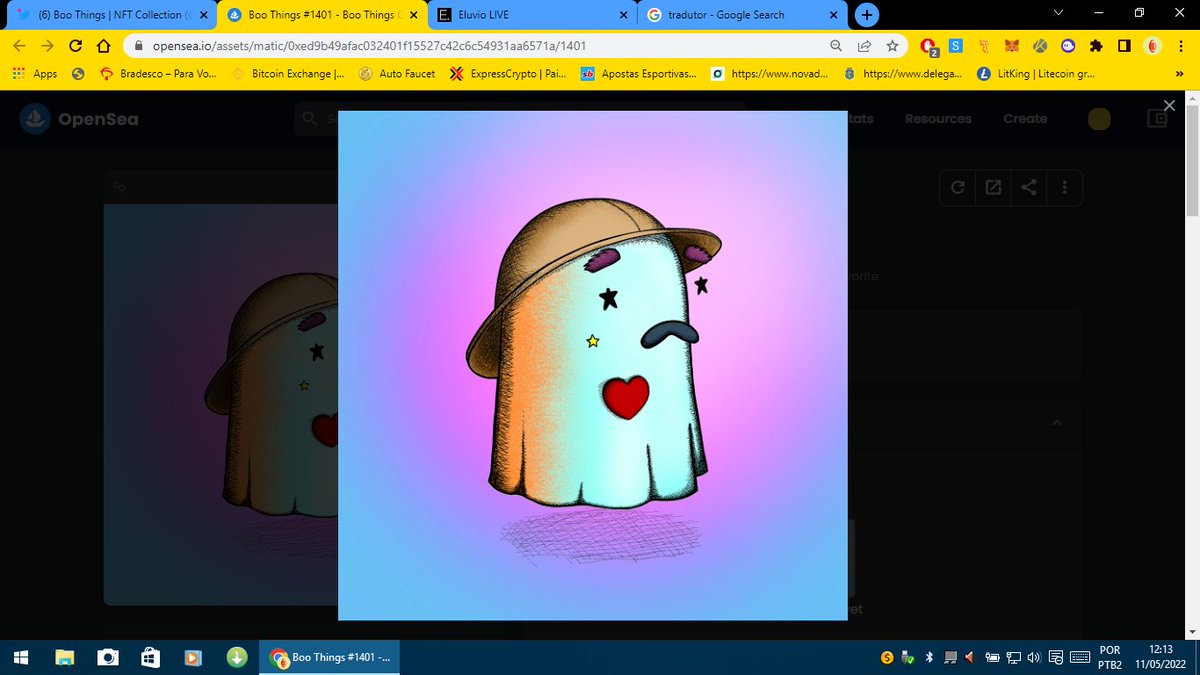1200x675 pixels.
Task: Click the OpenSea logo in header
Action: click(x=79, y=119)
